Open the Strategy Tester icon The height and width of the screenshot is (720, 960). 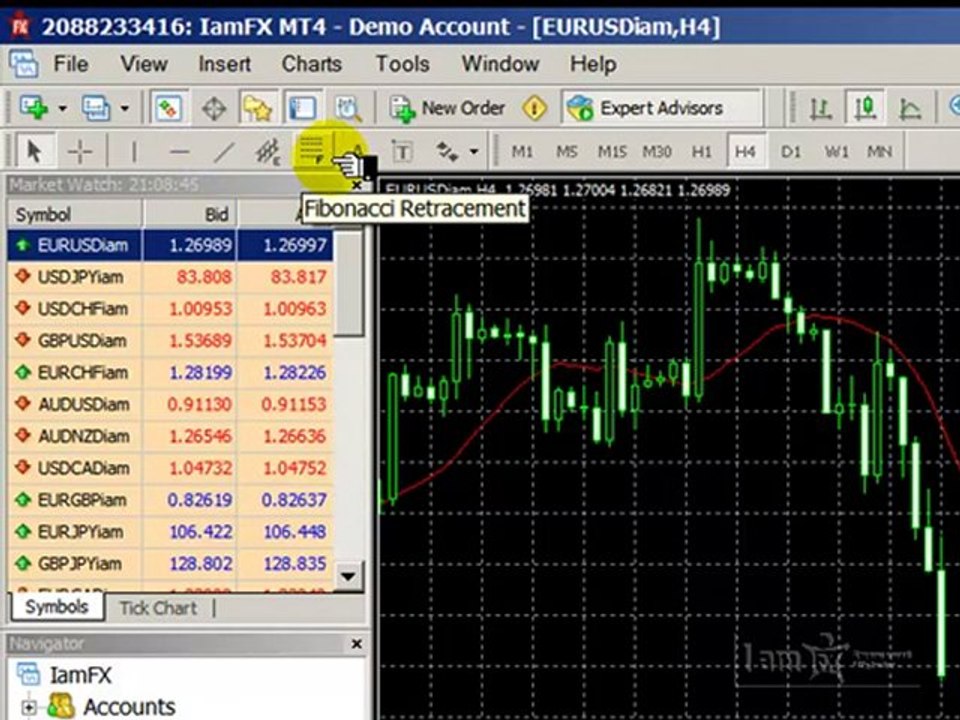pos(348,108)
